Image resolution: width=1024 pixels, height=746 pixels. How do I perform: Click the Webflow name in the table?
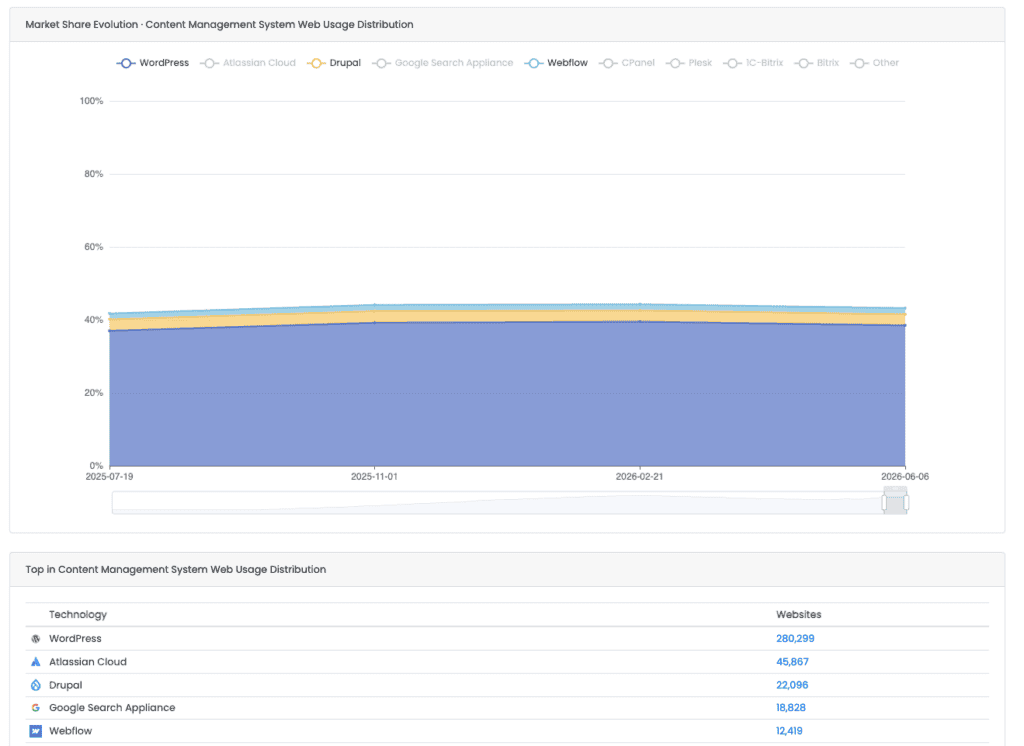tap(71, 731)
